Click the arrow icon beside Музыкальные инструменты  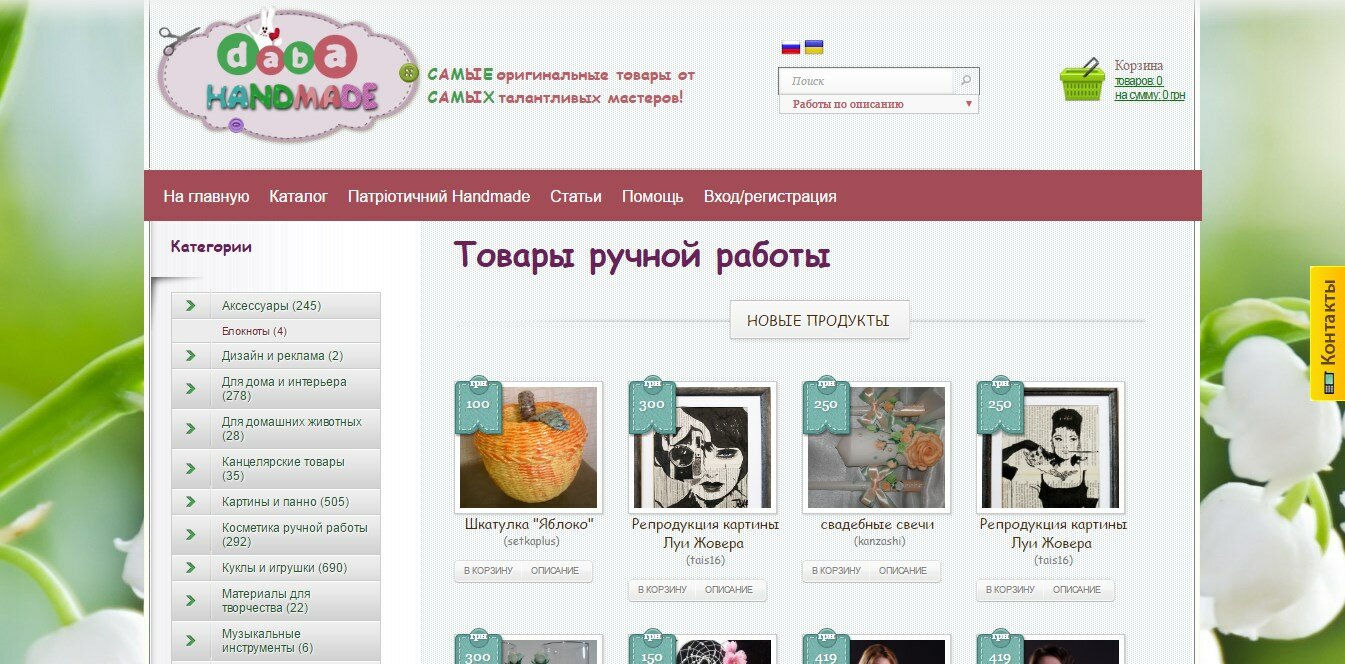pyautogui.click(x=191, y=640)
